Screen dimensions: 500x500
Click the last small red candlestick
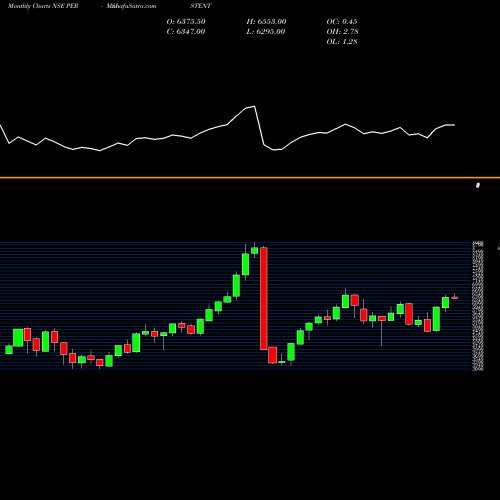pyautogui.click(x=454, y=298)
